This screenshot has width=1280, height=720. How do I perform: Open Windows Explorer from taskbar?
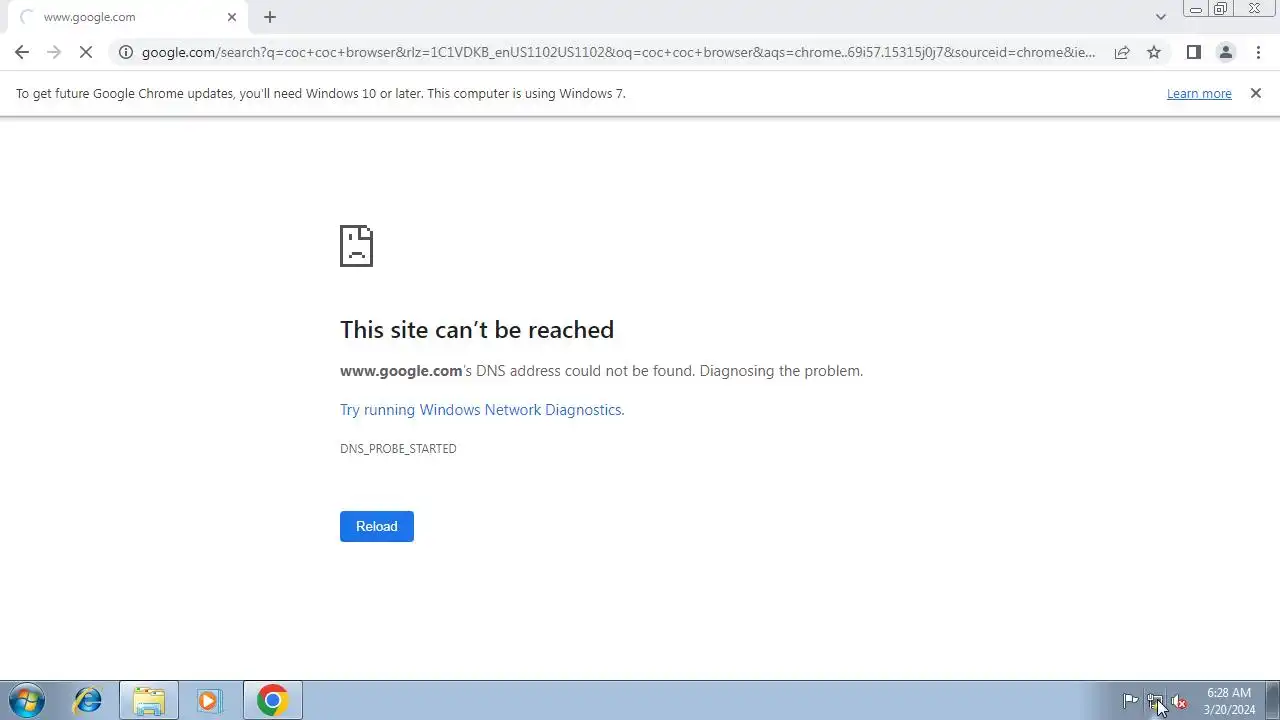pos(149,701)
